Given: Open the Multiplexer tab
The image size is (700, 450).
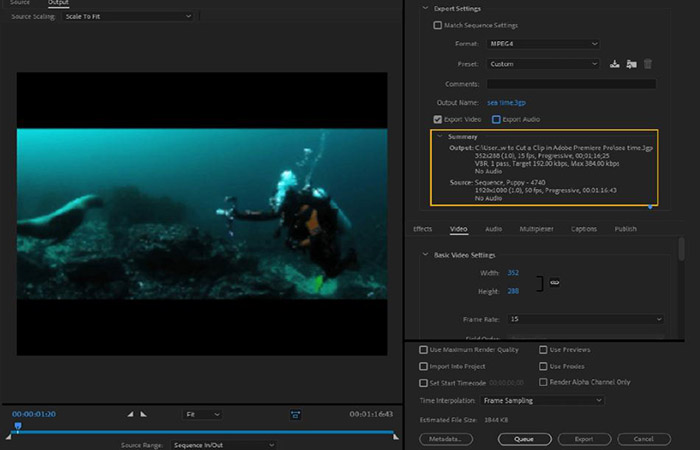Looking at the screenshot, I should (x=536, y=229).
